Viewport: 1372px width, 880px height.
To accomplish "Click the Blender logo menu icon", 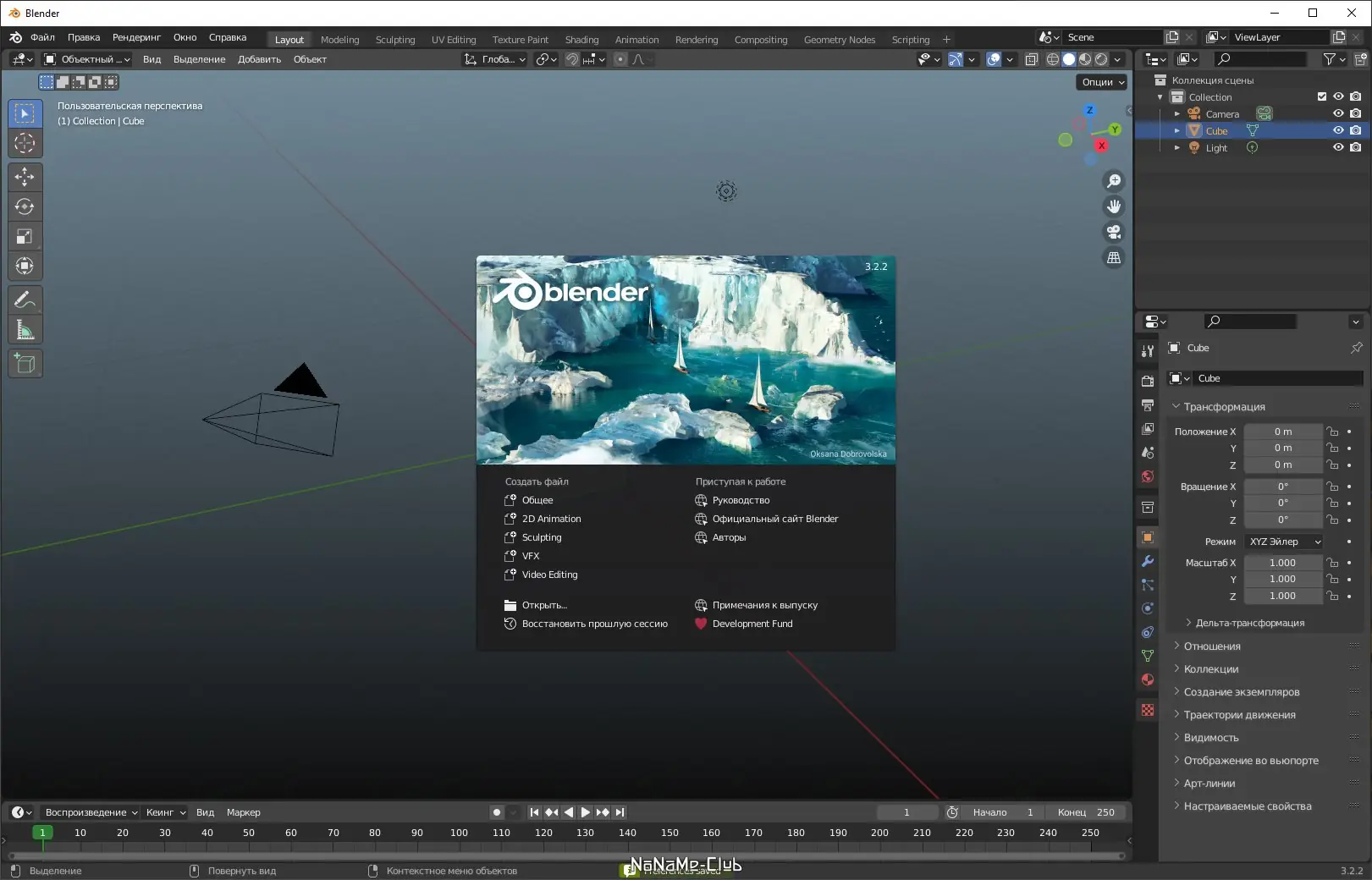I will tap(15, 37).
